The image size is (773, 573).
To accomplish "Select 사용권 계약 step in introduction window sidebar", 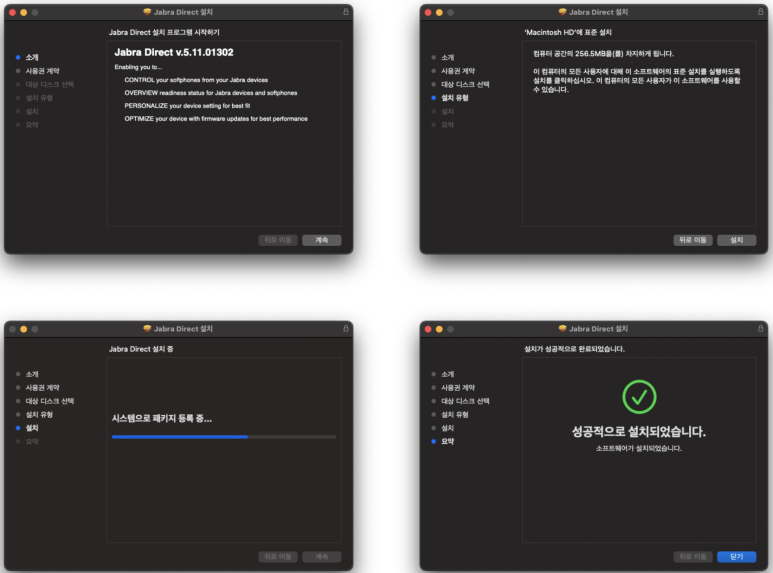I will tap(42, 71).
